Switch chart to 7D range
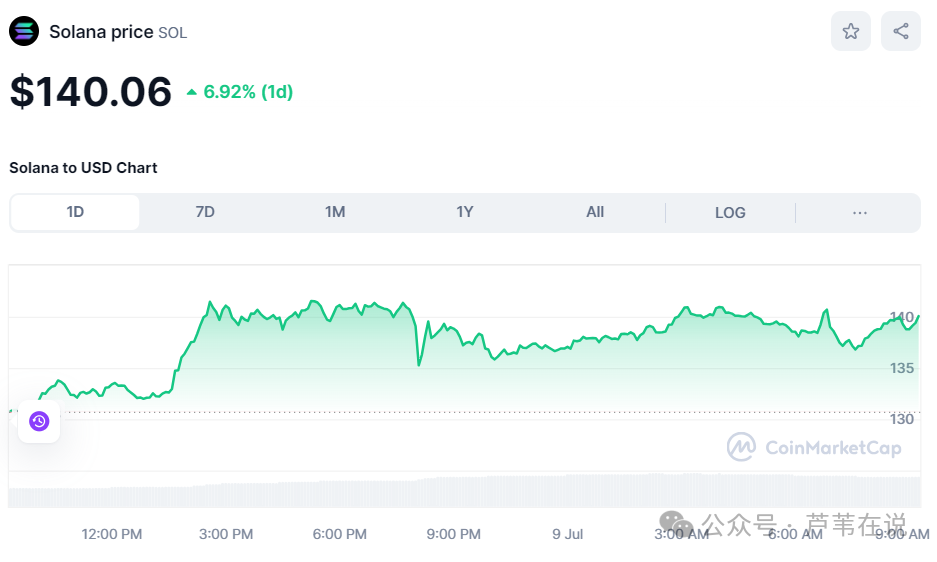Viewport: 937px width, 562px height. coord(205,212)
